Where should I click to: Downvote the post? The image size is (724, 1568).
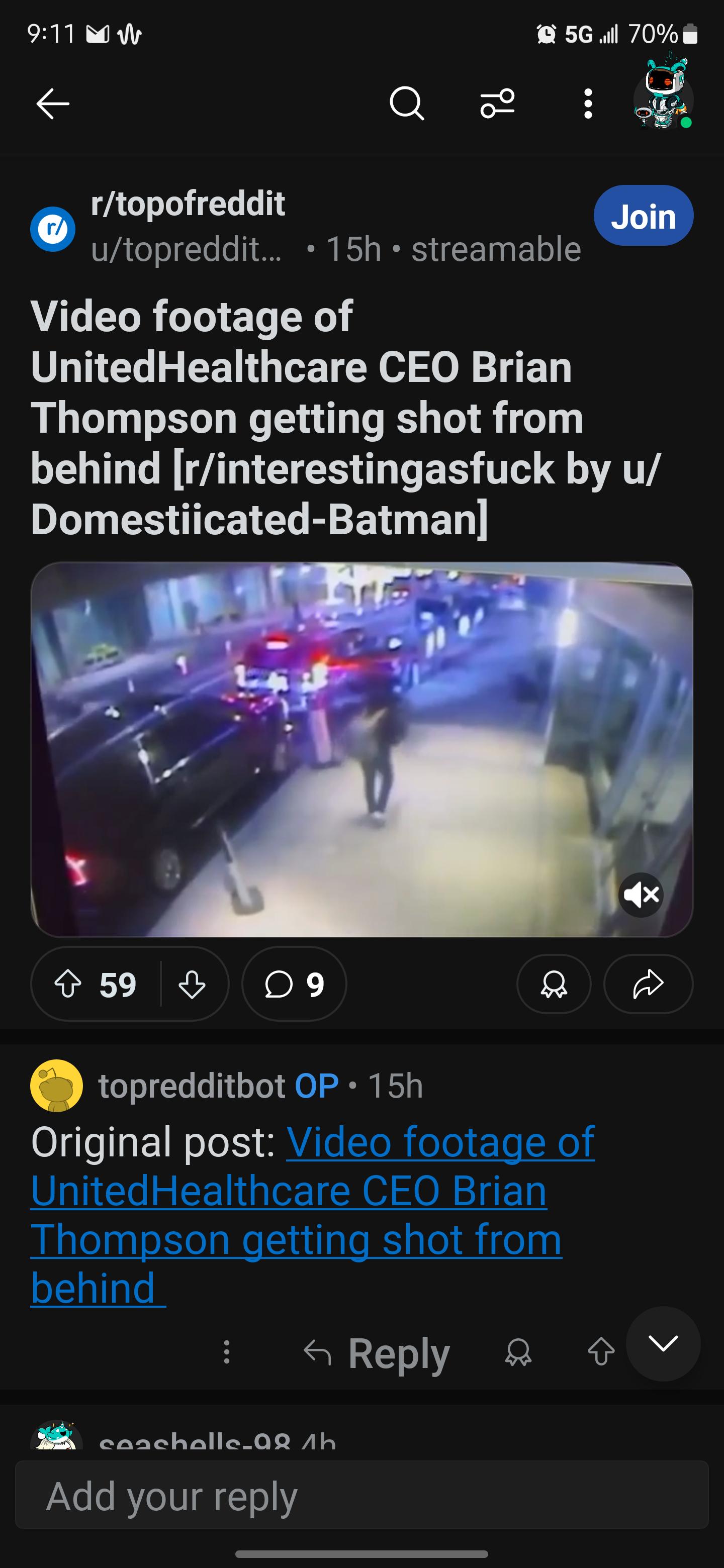192,984
